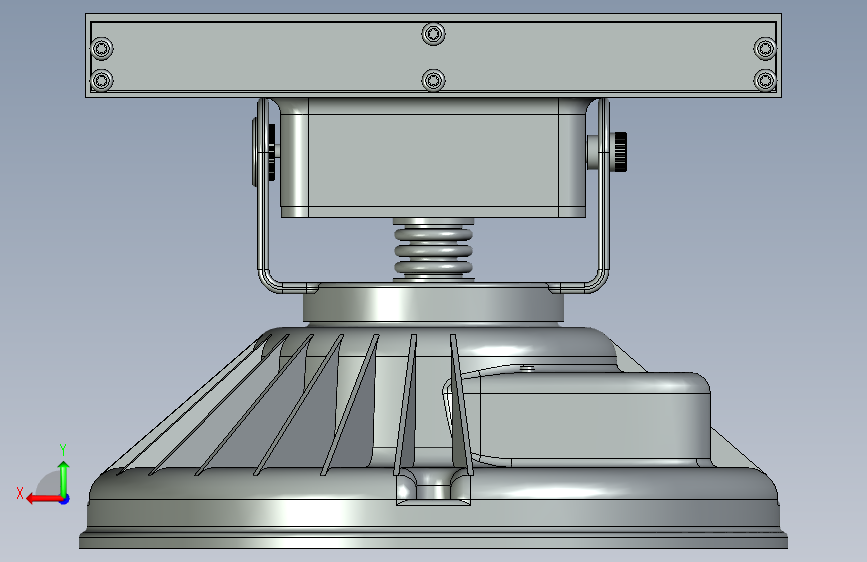This screenshot has width=867, height=562.
Task: Select the black knurled knob on the left bracket
Action: [271, 152]
